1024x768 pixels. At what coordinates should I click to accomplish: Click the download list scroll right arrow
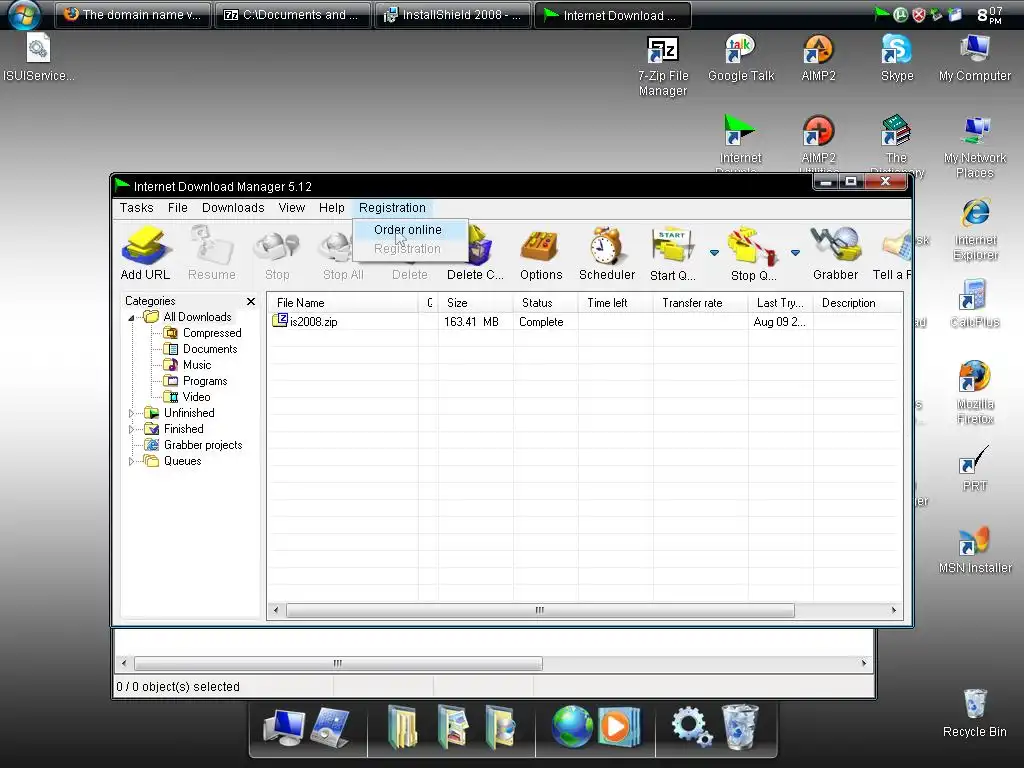click(x=893, y=611)
